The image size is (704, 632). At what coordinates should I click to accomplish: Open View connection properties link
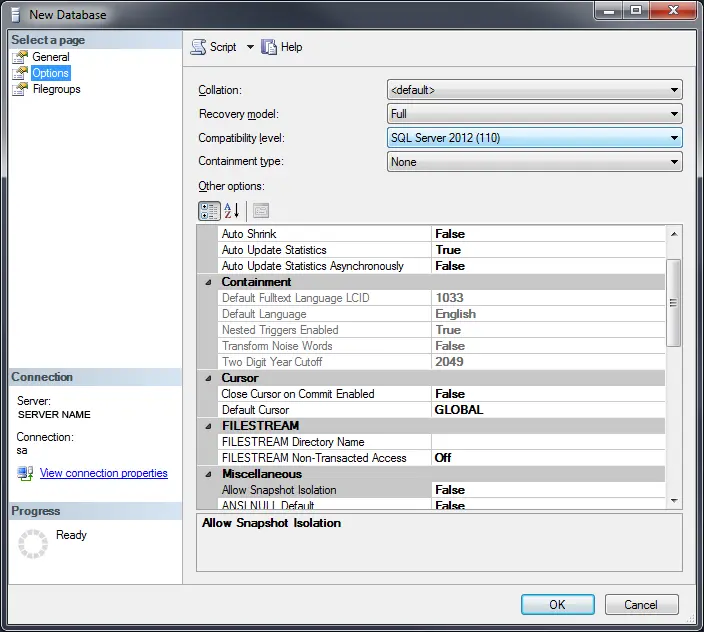click(x=103, y=473)
